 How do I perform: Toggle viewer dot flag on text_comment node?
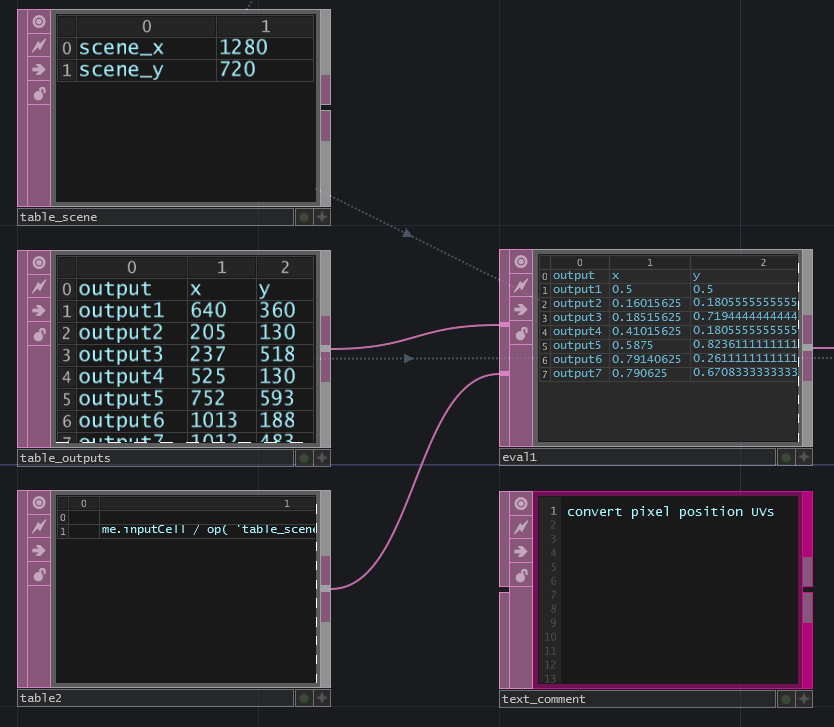pyautogui.click(x=785, y=699)
